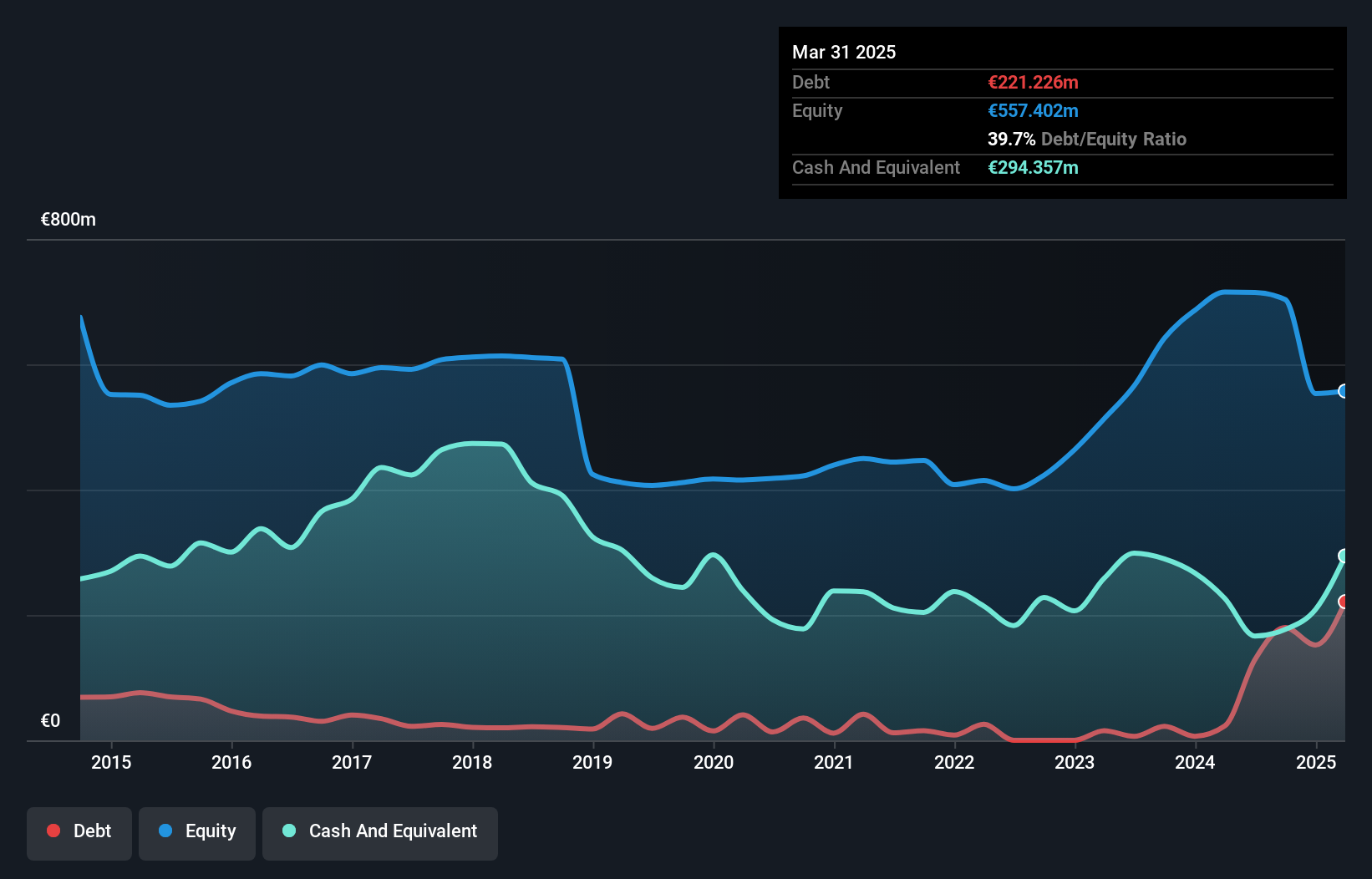Click the €0 y-axis label
Screen dimensions: 1372x879
[50, 720]
